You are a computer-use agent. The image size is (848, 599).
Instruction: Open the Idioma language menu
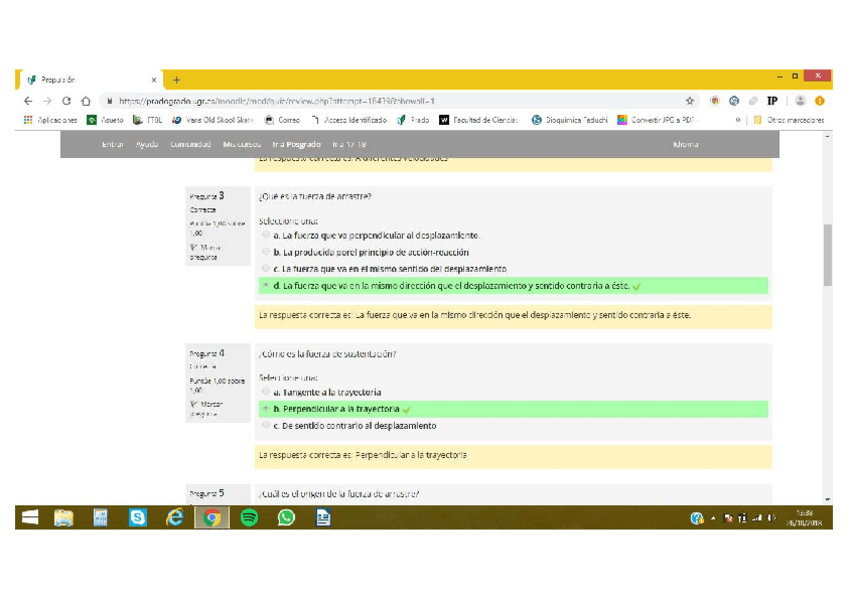pyautogui.click(x=686, y=144)
